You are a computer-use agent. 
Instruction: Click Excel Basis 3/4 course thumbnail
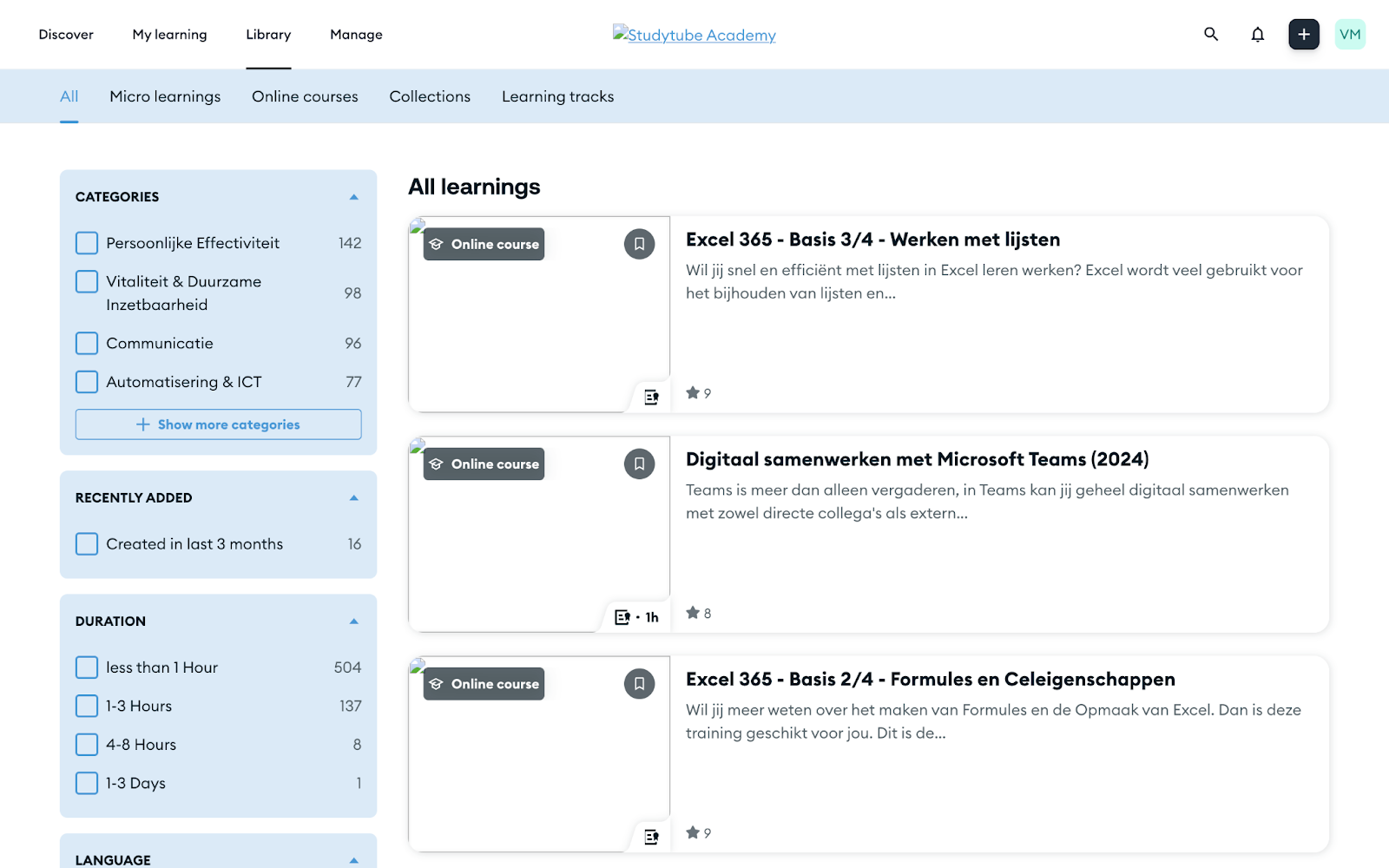pos(538,314)
